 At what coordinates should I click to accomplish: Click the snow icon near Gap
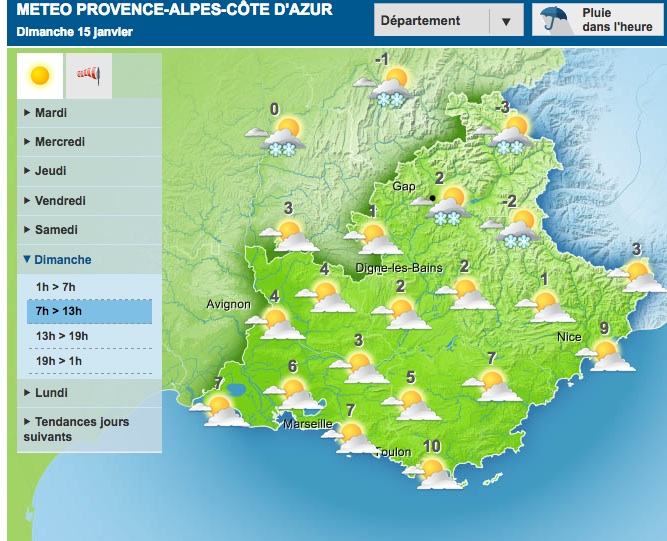442,206
